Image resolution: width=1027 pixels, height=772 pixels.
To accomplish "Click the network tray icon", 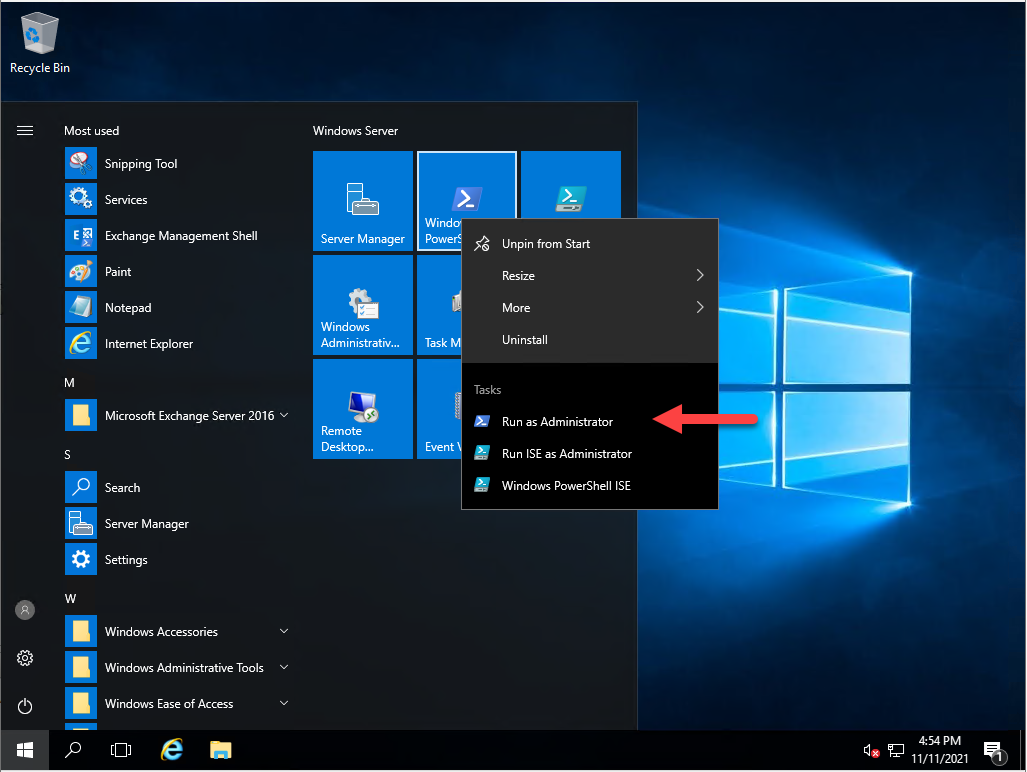I will point(895,751).
